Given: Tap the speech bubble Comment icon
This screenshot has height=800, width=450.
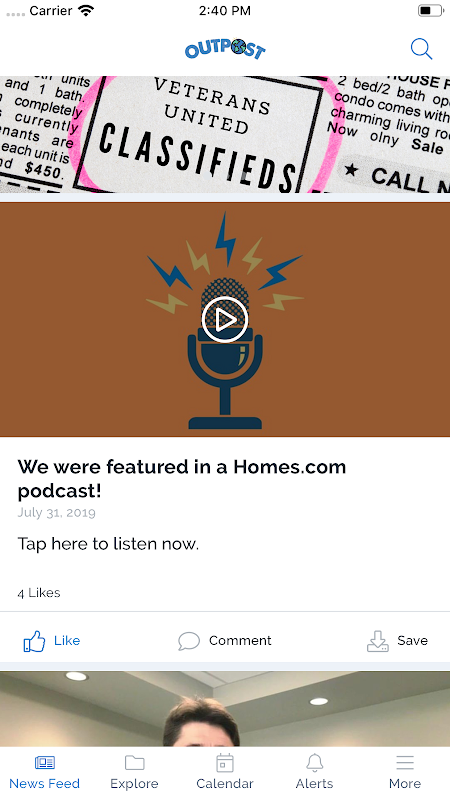Looking at the screenshot, I should tap(189, 641).
